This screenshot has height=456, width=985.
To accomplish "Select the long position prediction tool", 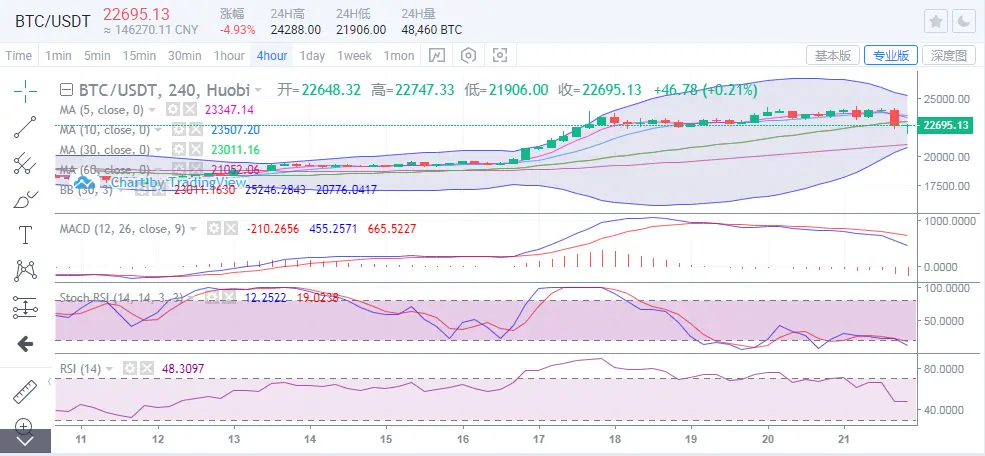I will pos(25,308).
